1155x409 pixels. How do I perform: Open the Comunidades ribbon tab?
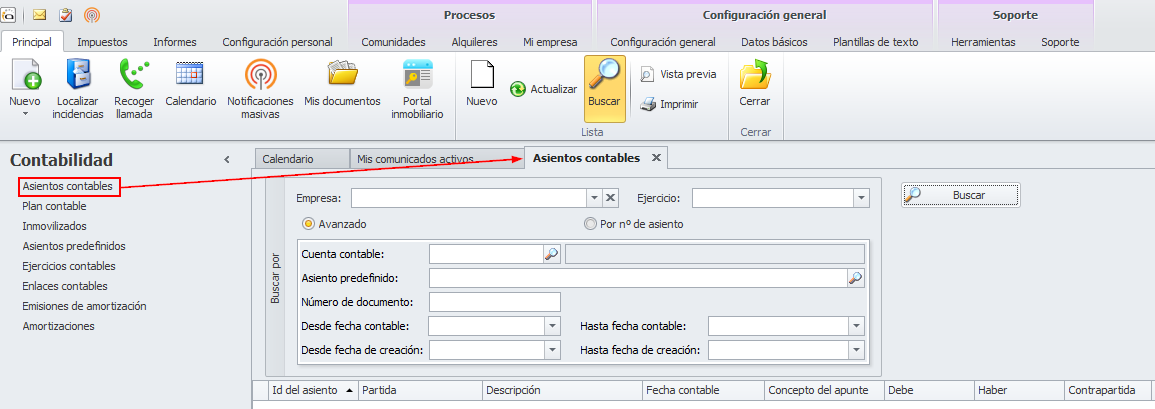tap(393, 42)
